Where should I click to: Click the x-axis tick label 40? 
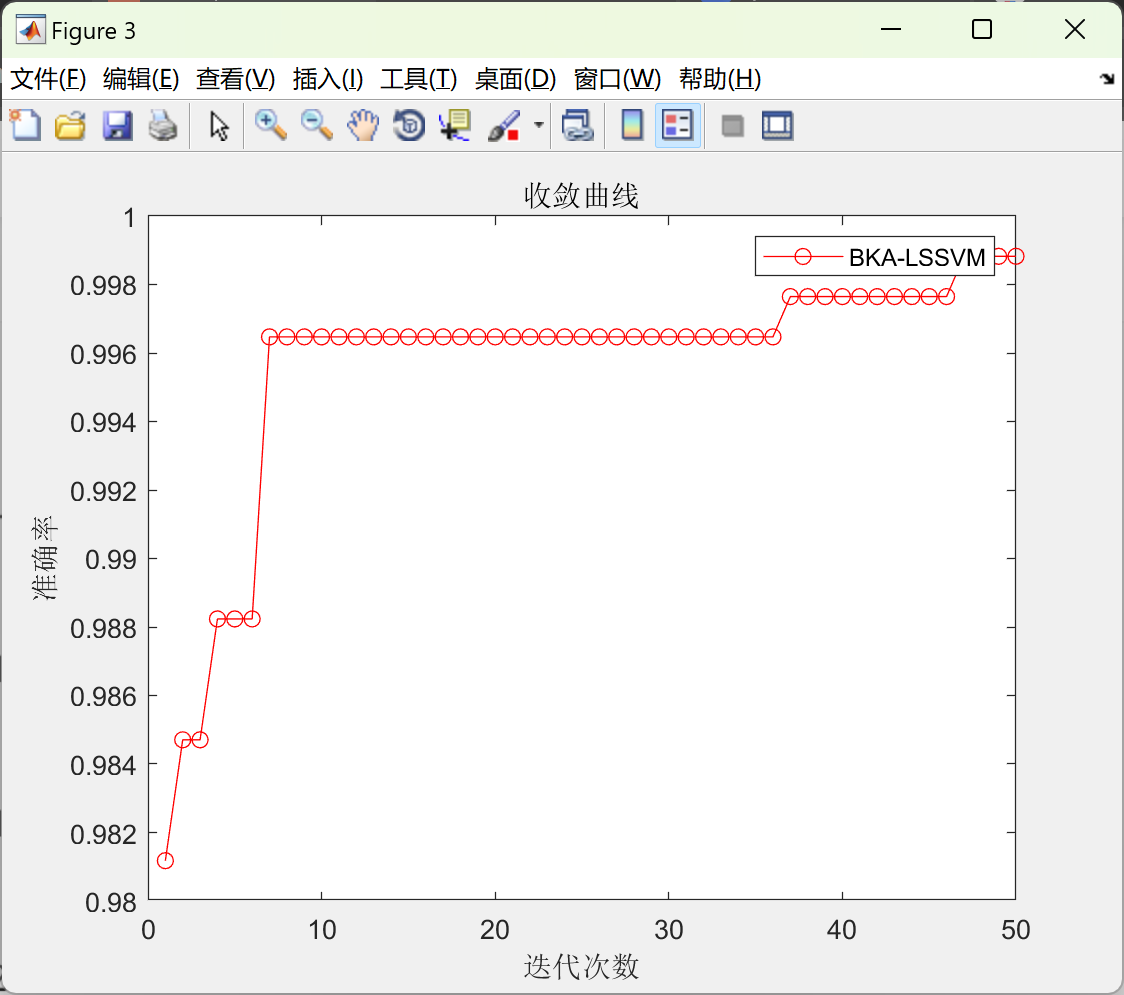click(x=842, y=930)
